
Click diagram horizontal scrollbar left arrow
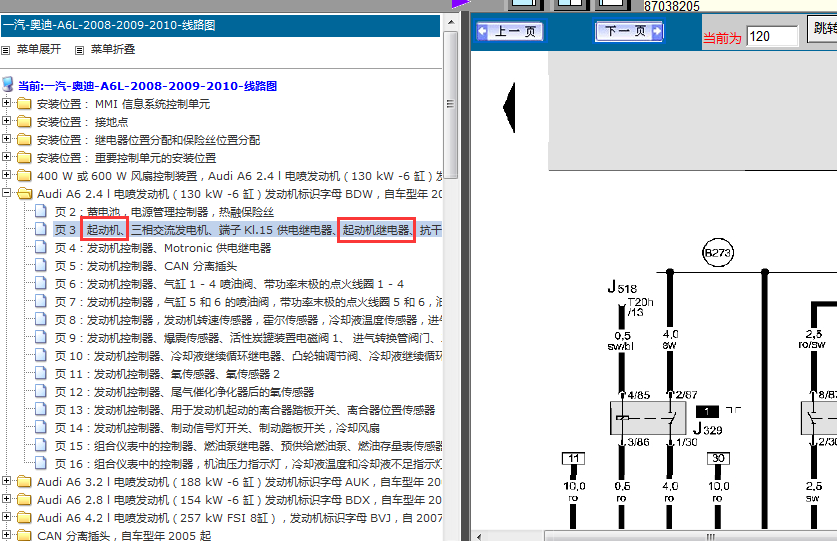point(479,536)
